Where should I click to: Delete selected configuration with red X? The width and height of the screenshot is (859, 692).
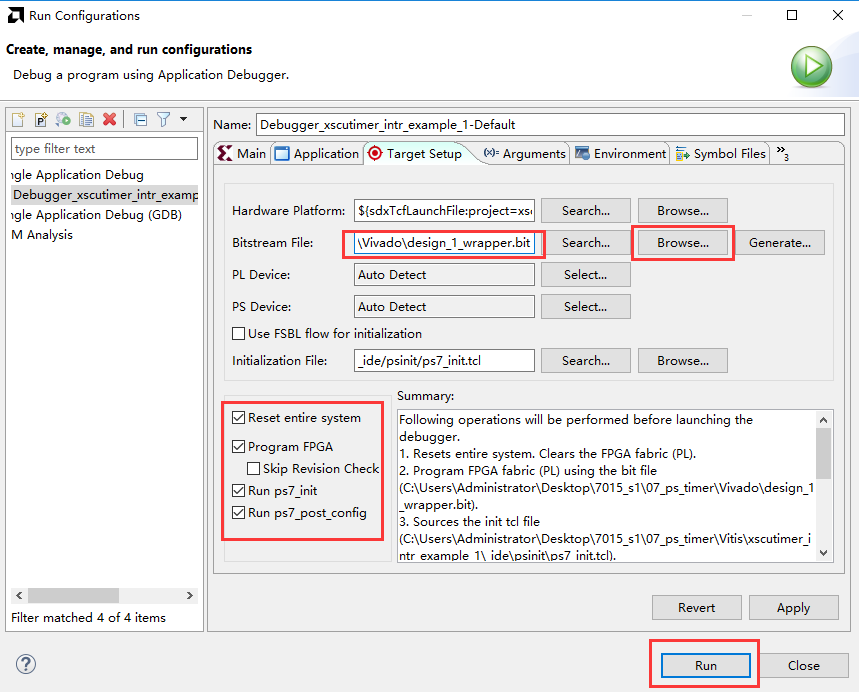110,119
